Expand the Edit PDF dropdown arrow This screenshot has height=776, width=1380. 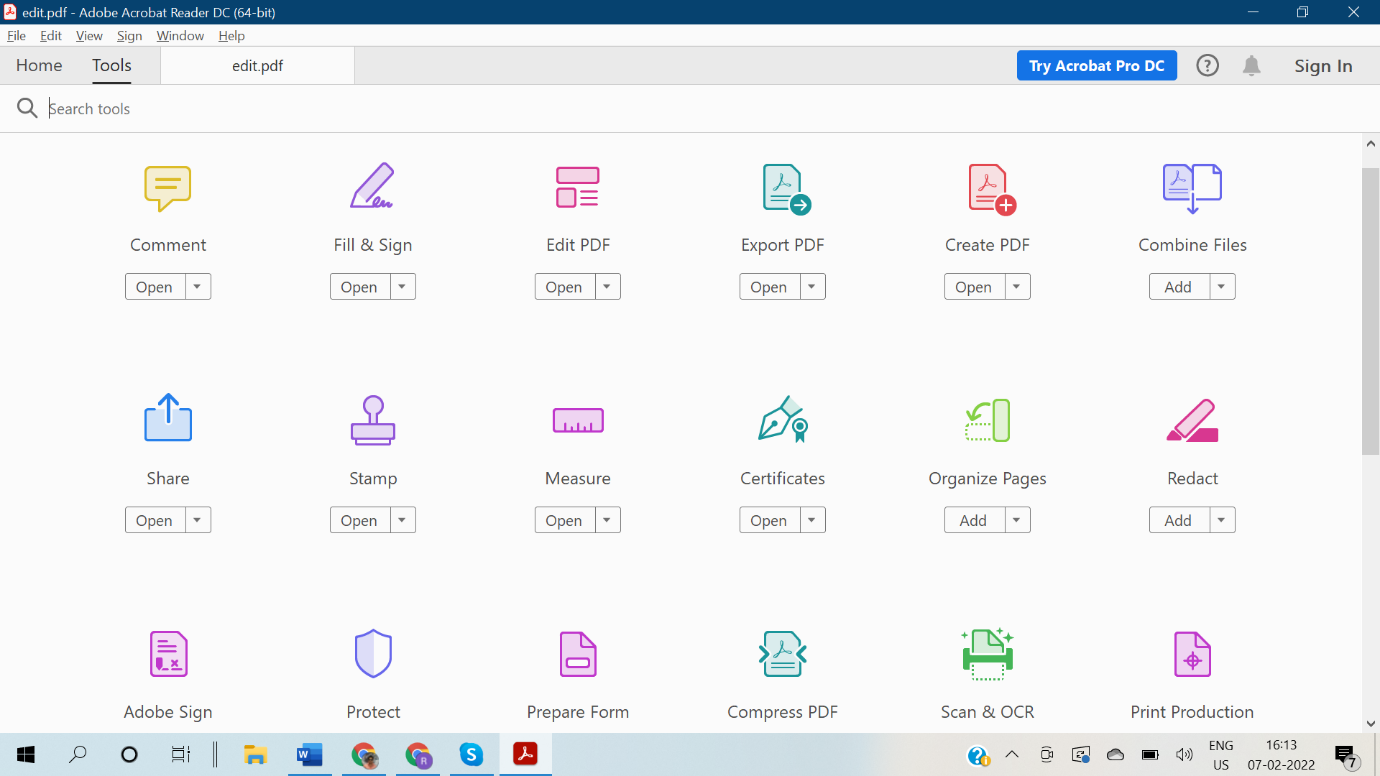[x=608, y=287]
